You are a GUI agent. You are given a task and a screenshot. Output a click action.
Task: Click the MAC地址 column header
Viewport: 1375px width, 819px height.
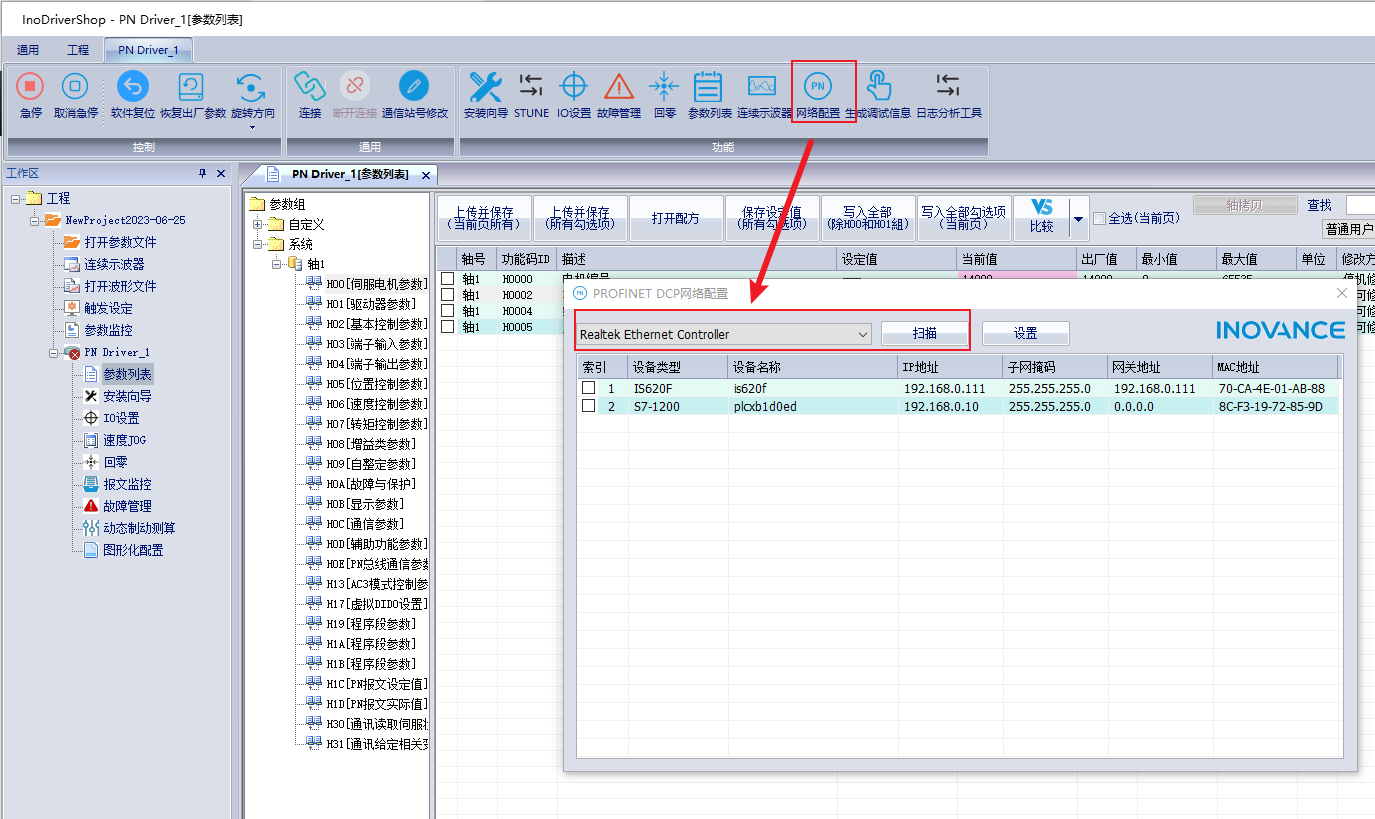coord(1275,367)
